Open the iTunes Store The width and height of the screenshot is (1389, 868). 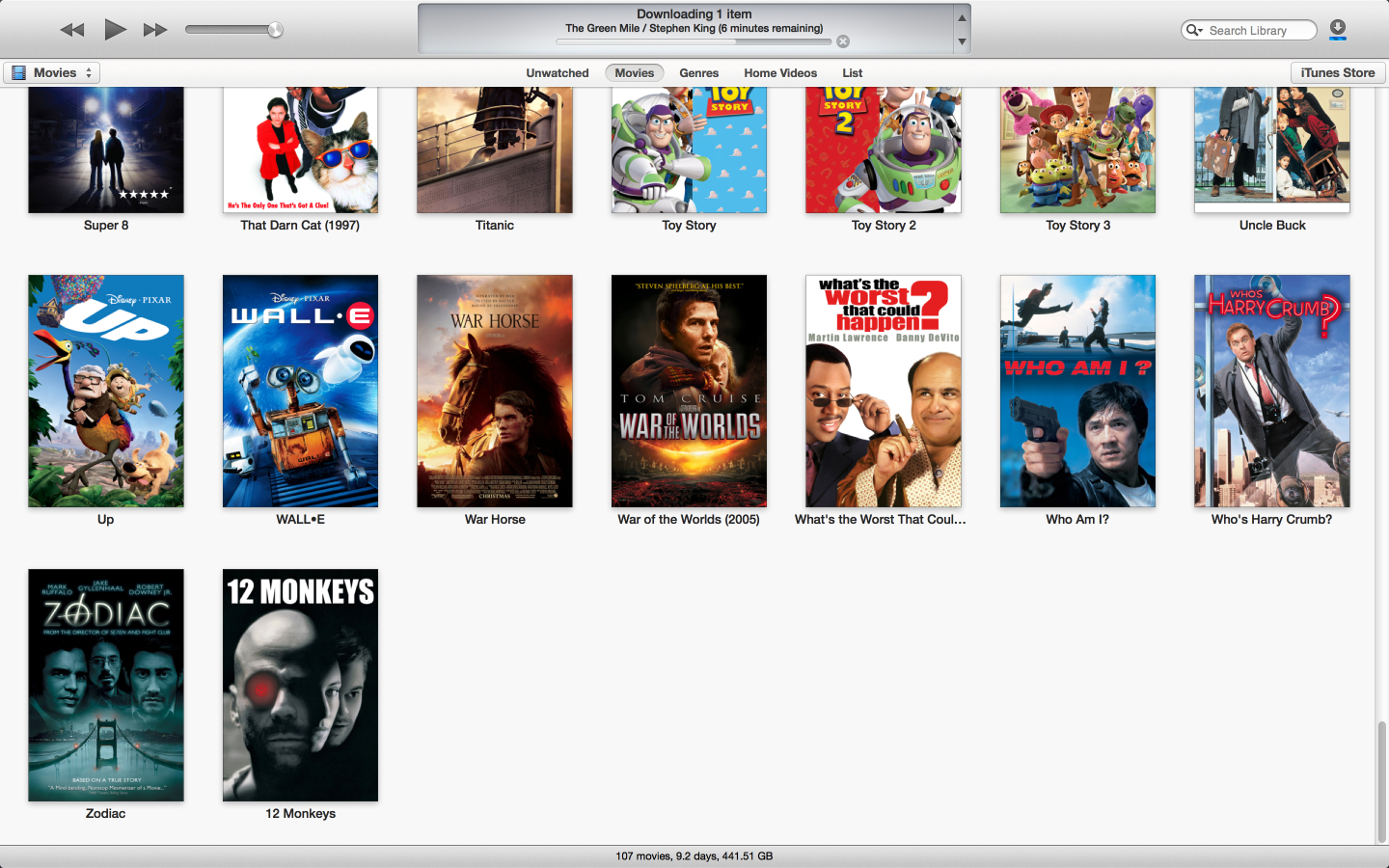[1338, 72]
